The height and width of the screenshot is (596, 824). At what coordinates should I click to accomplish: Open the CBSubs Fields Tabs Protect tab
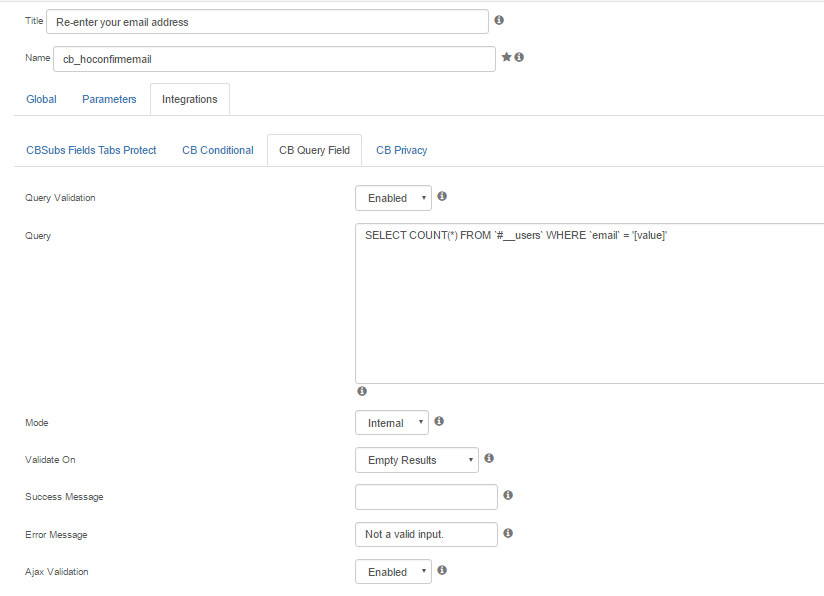pyautogui.click(x=91, y=150)
